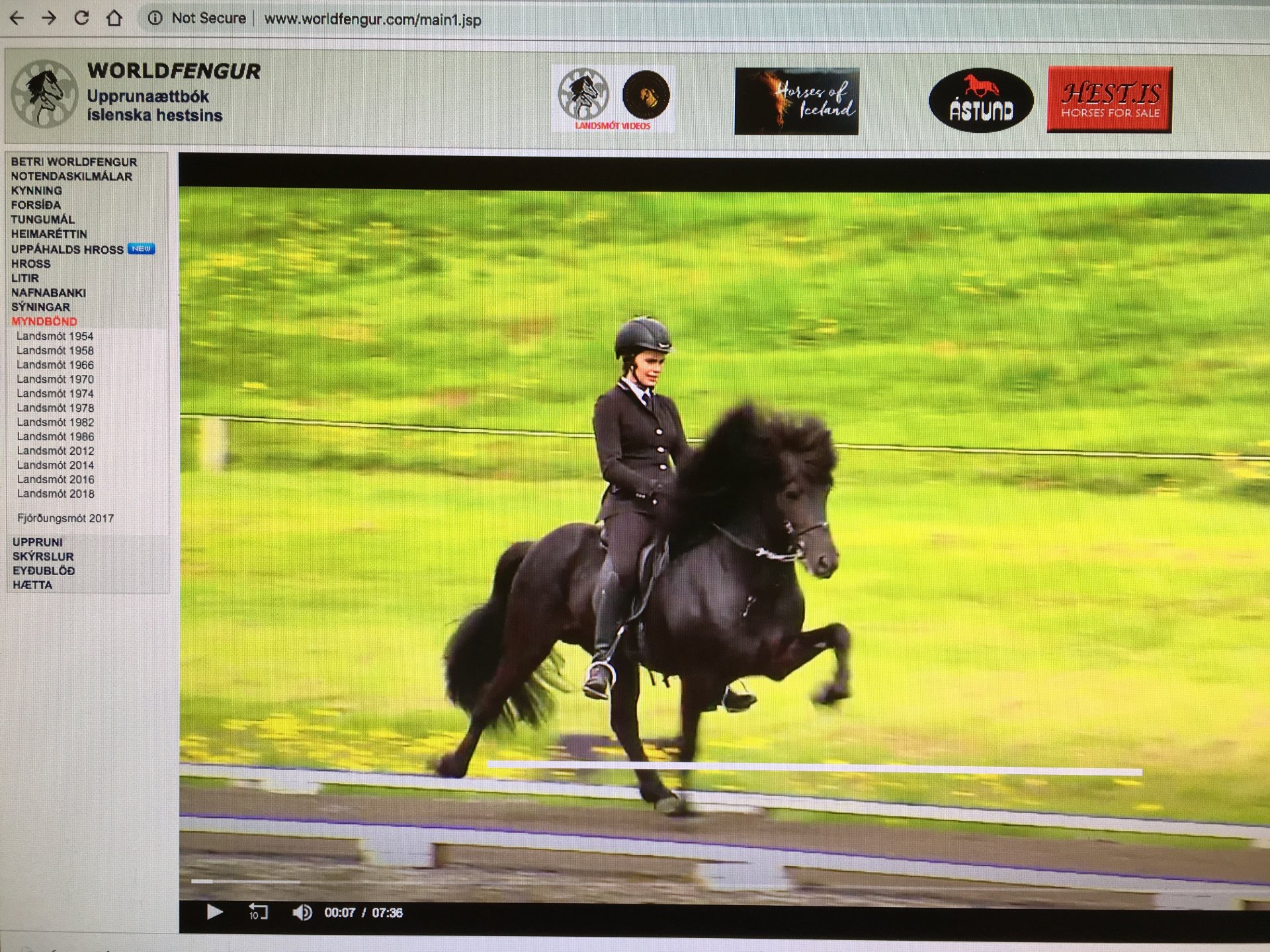The width and height of the screenshot is (1270, 952).
Task: Open LITIR menu item
Action: coord(25,278)
